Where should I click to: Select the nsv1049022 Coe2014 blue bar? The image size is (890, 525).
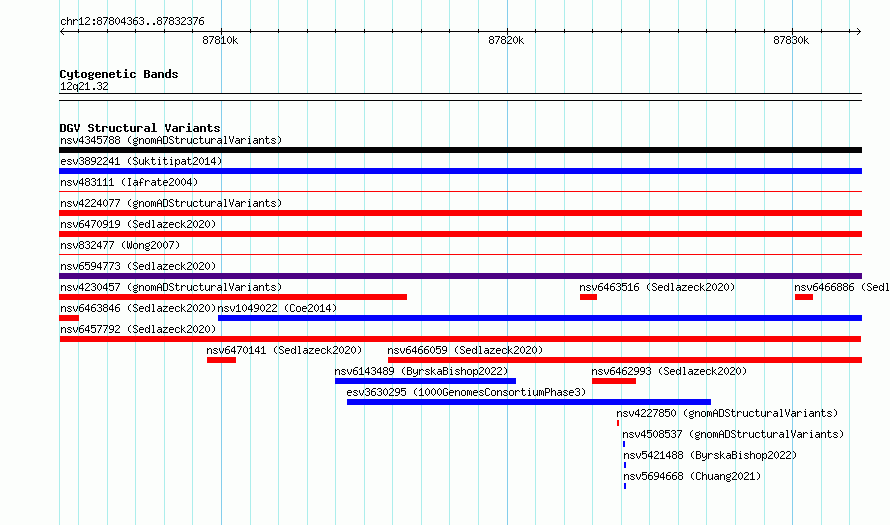tap(540, 318)
